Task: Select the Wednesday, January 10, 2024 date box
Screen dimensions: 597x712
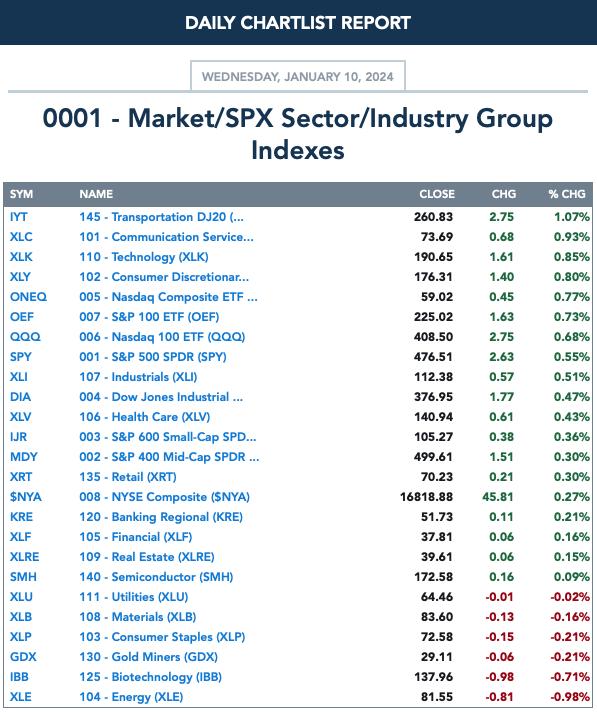Action: (x=298, y=76)
